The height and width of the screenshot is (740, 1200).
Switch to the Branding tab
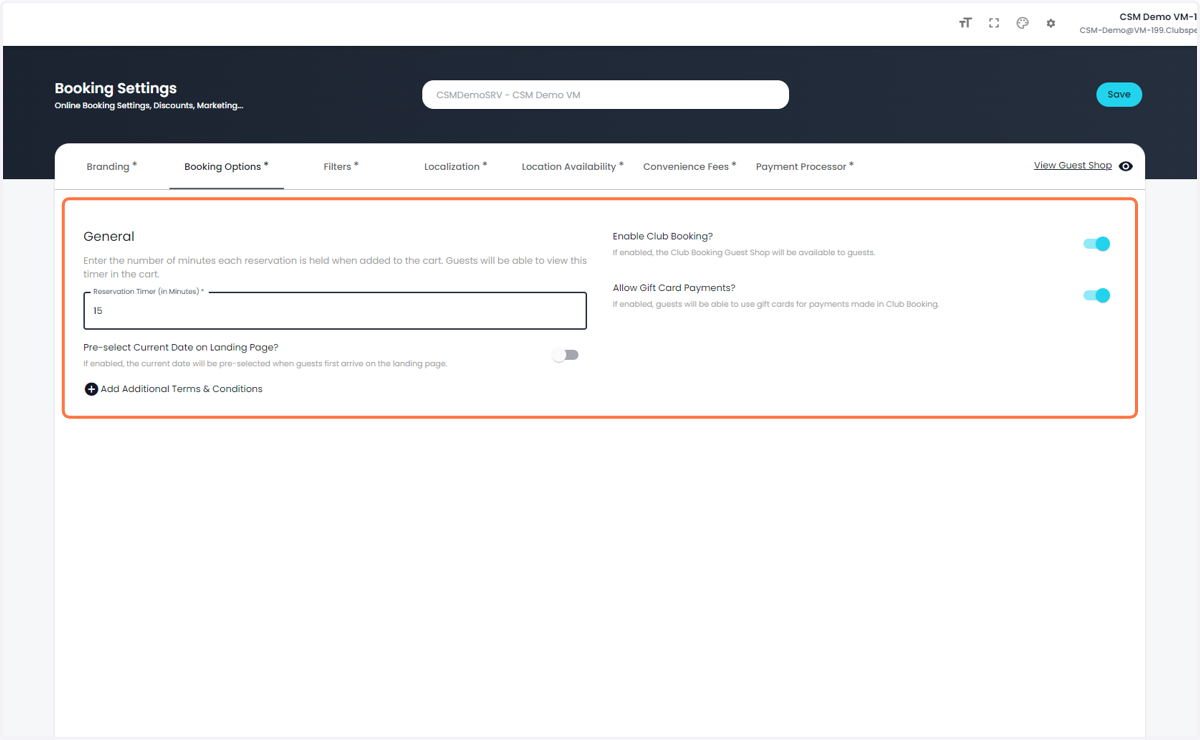click(x=112, y=167)
